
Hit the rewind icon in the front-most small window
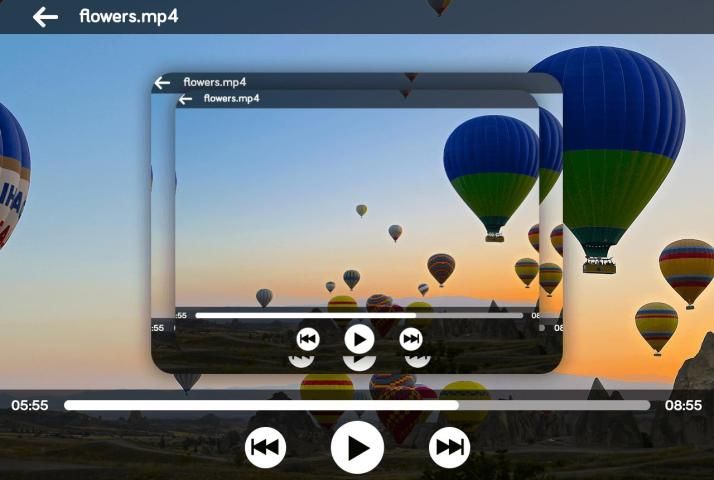pyautogui.click(x=308, y=340)
